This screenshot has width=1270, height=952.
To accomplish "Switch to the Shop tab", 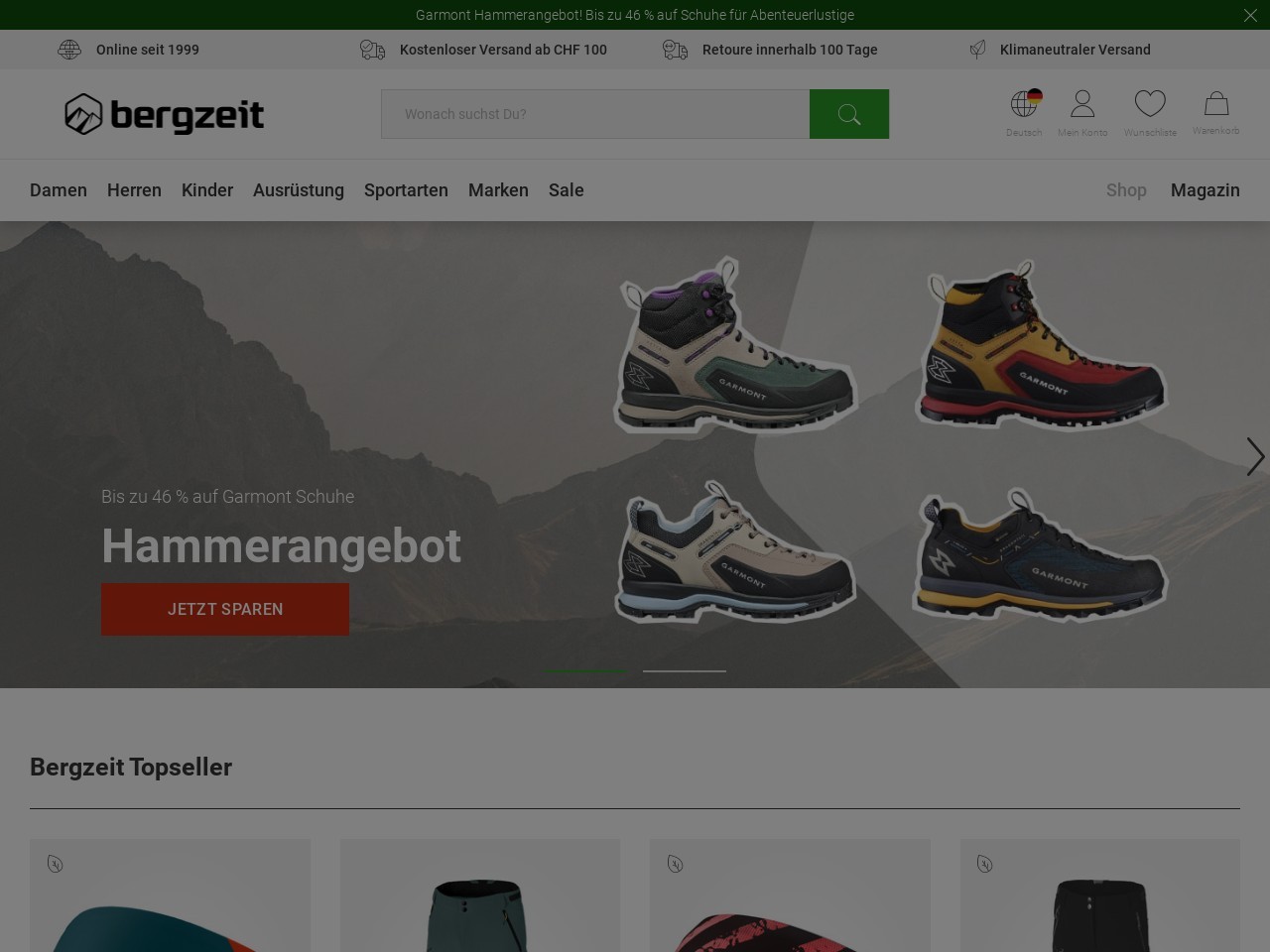I will point(1126,190).
